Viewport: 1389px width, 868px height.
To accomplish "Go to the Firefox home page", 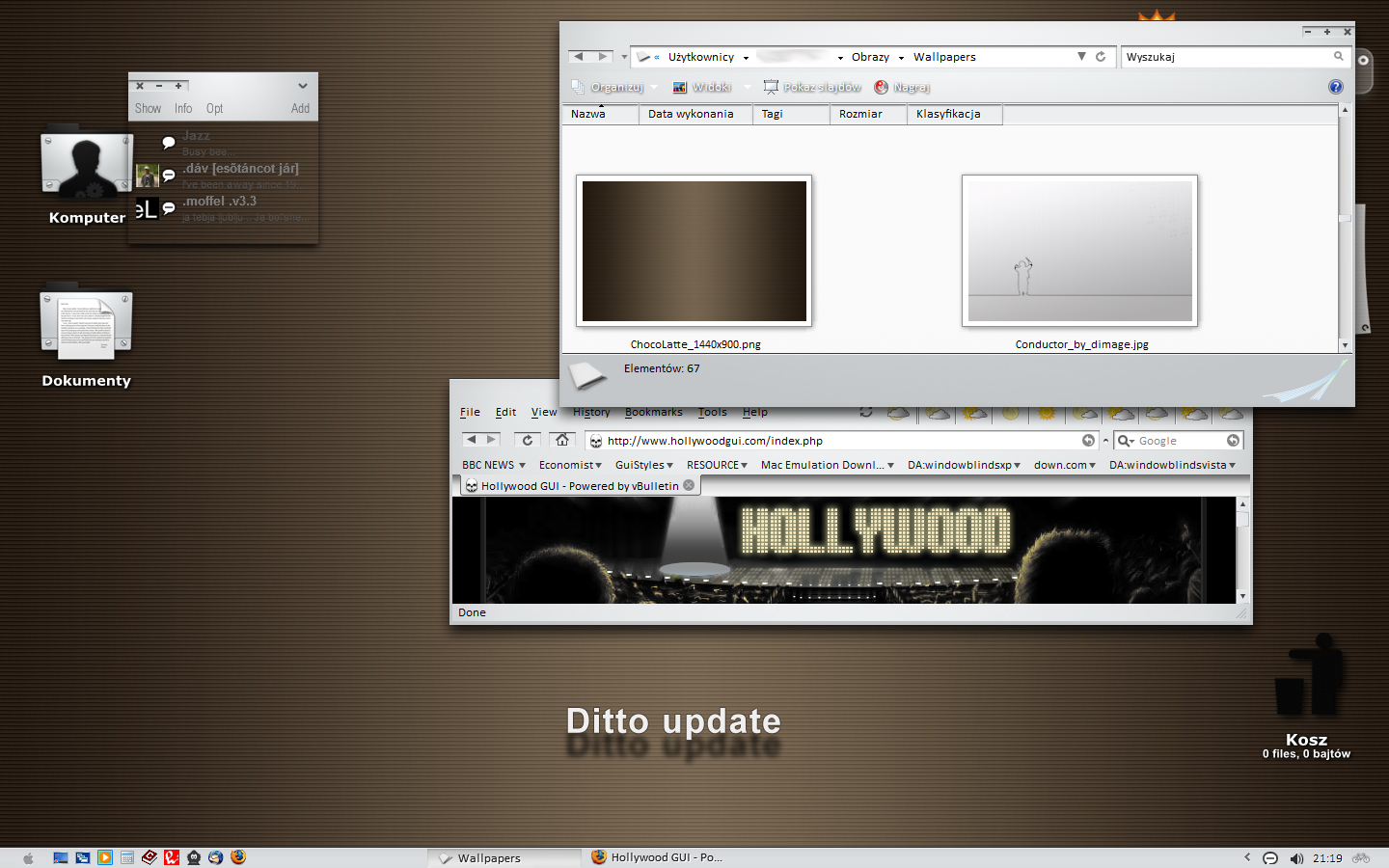I will [x=562, y=440].
